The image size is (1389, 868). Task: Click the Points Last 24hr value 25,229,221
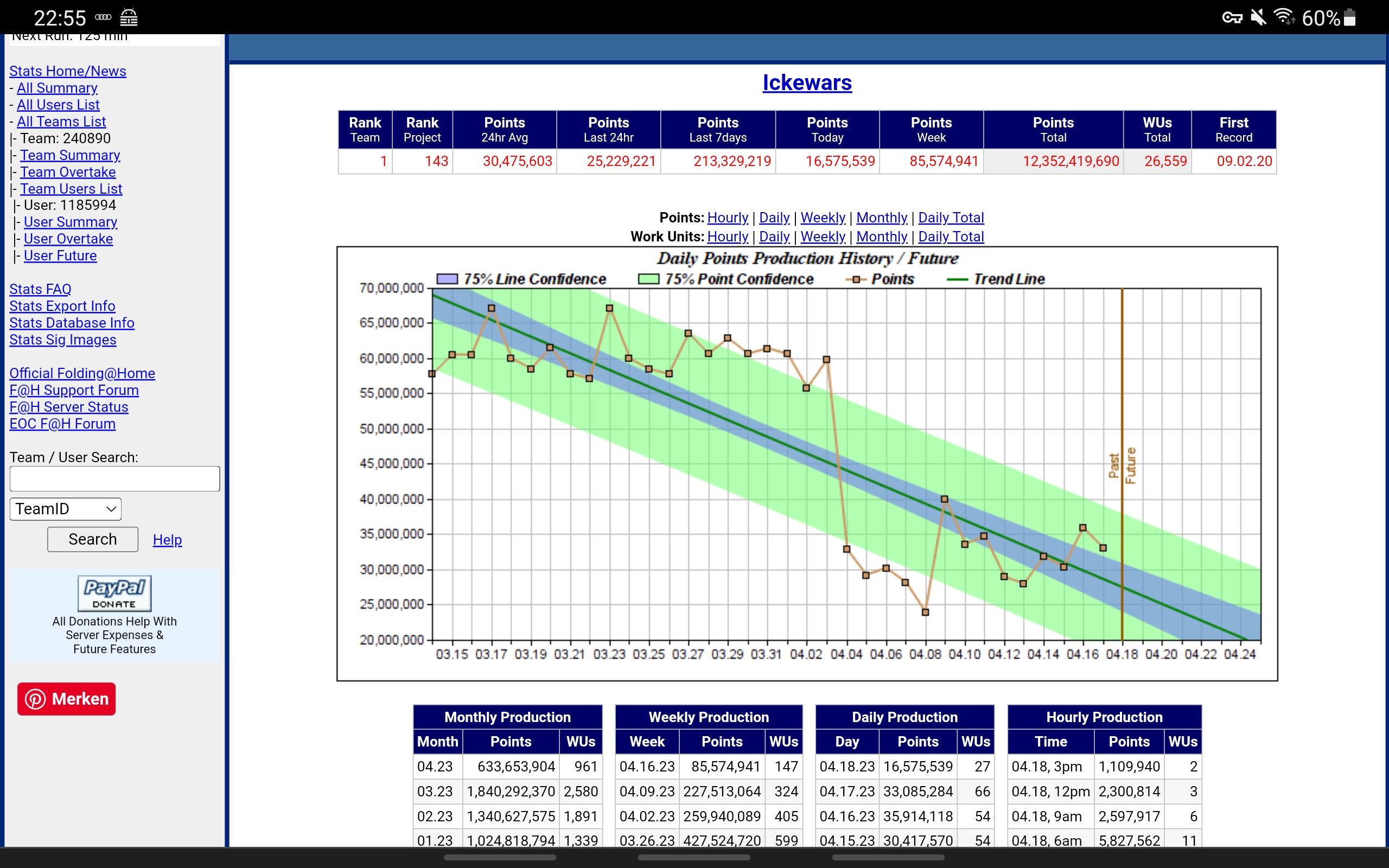point(621,161)
